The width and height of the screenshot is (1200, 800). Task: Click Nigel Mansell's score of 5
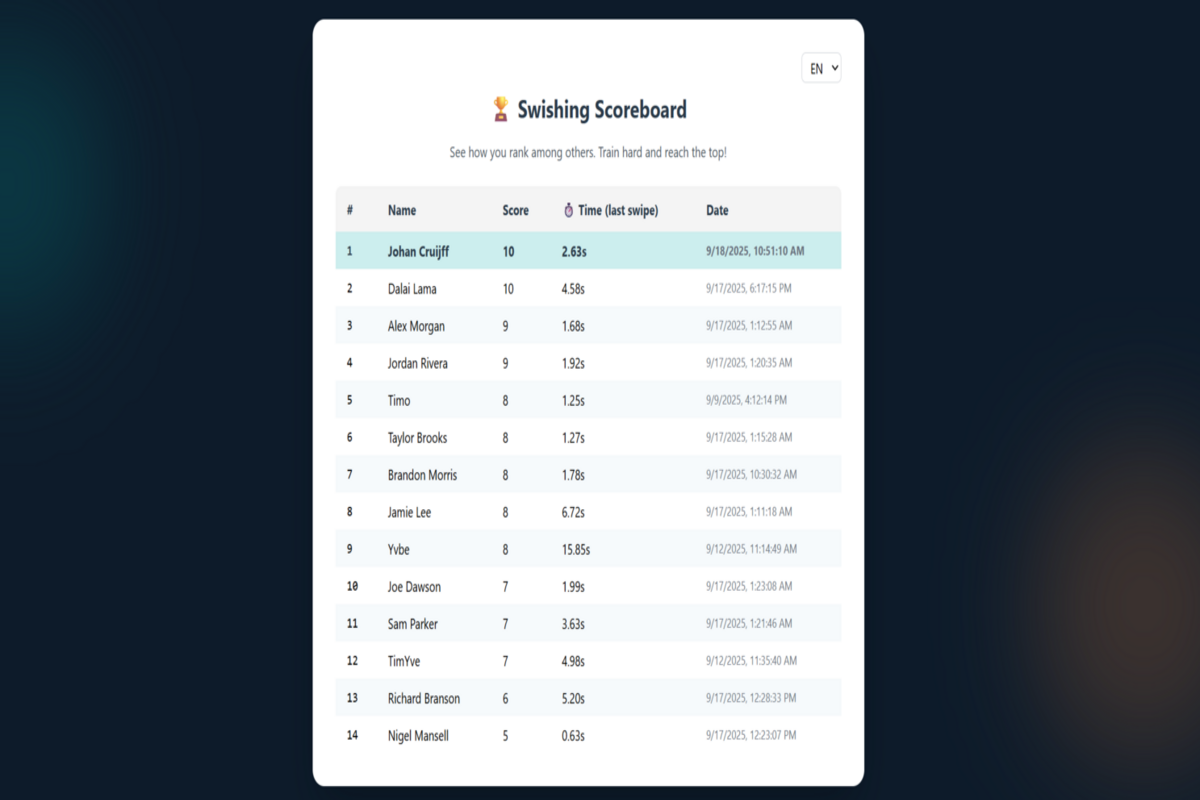tap(506, 736)
